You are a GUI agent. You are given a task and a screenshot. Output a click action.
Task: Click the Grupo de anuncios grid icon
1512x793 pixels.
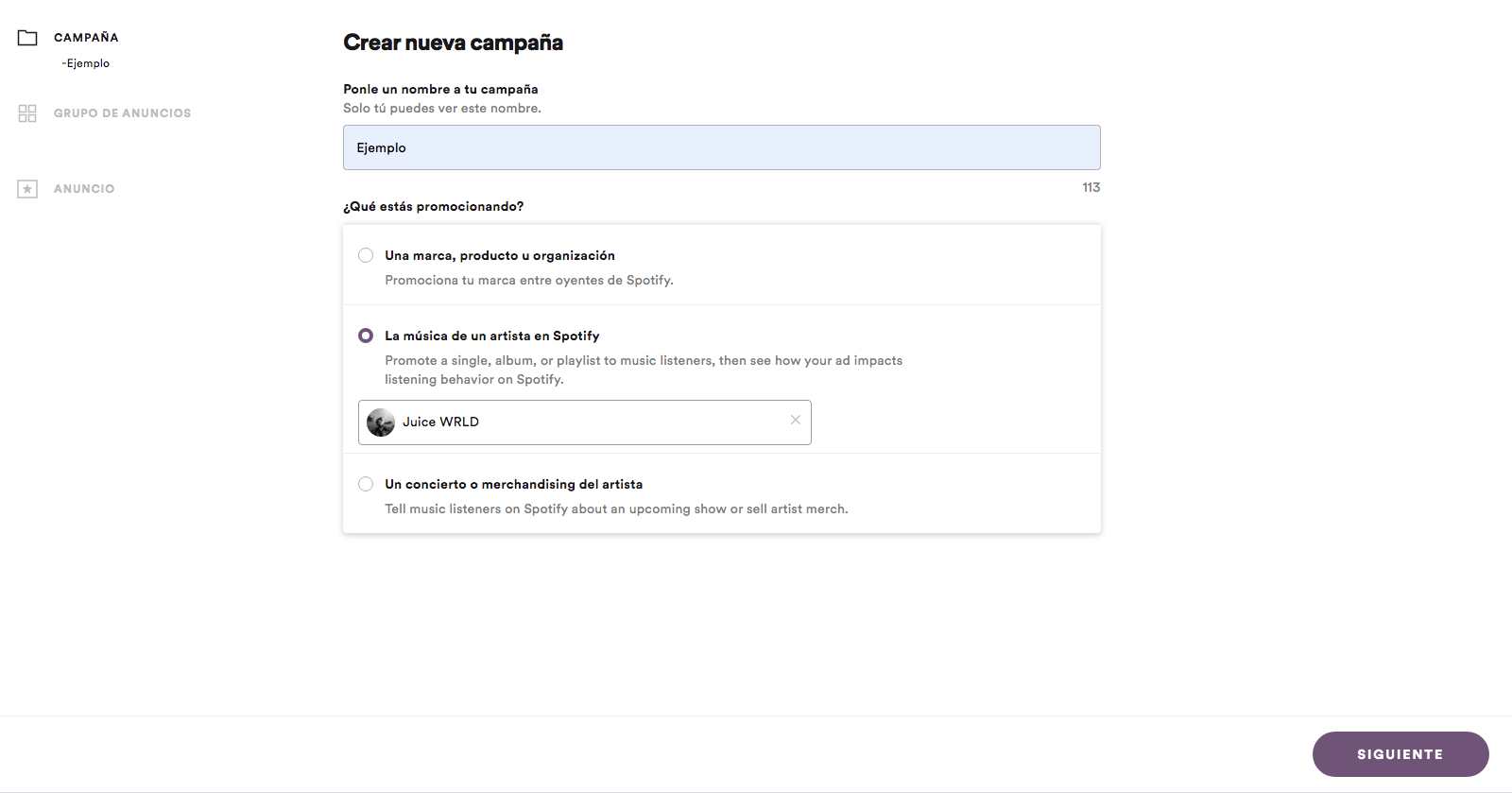click(x=27, y=113)
